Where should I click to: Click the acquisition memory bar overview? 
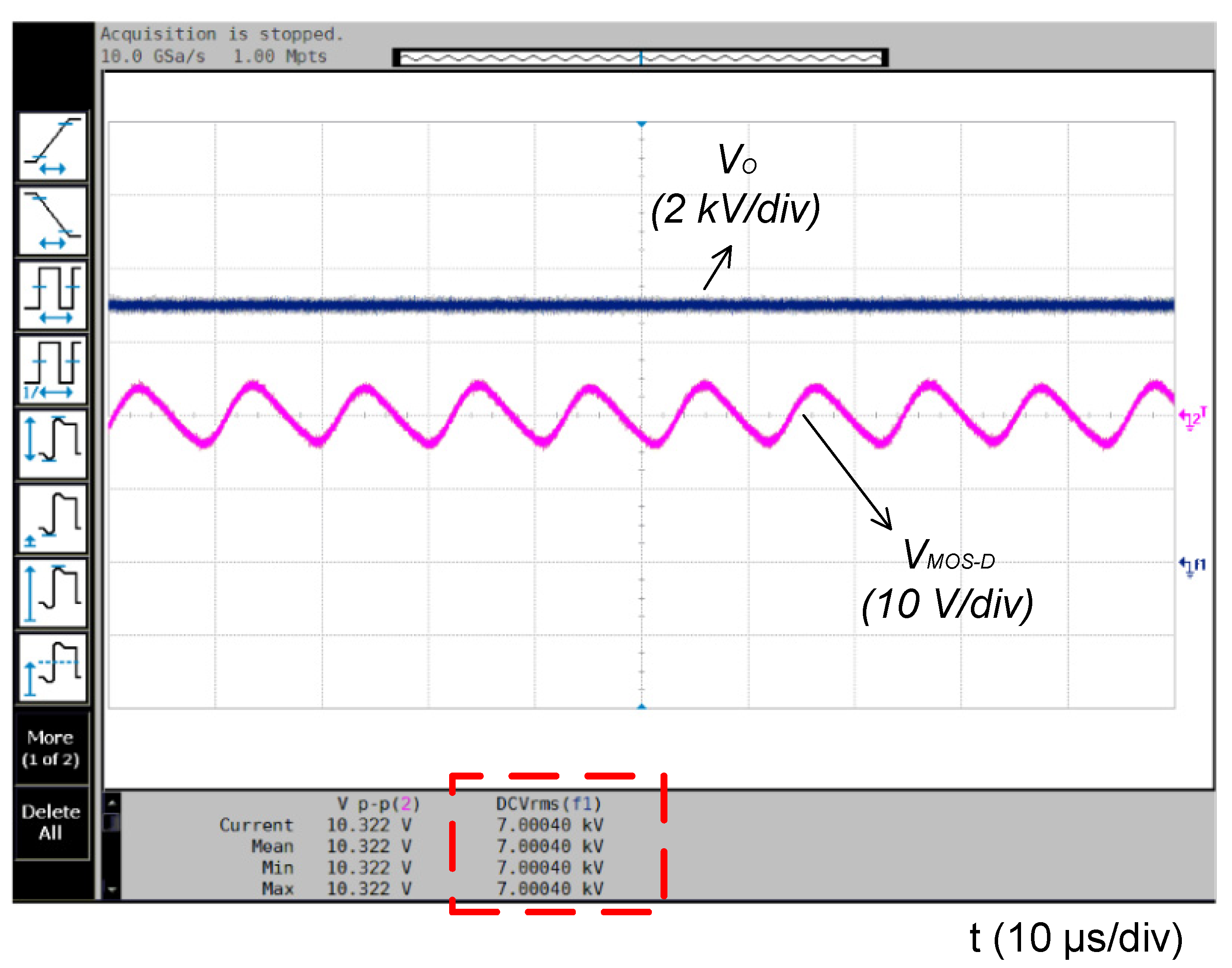pos(640,58)
